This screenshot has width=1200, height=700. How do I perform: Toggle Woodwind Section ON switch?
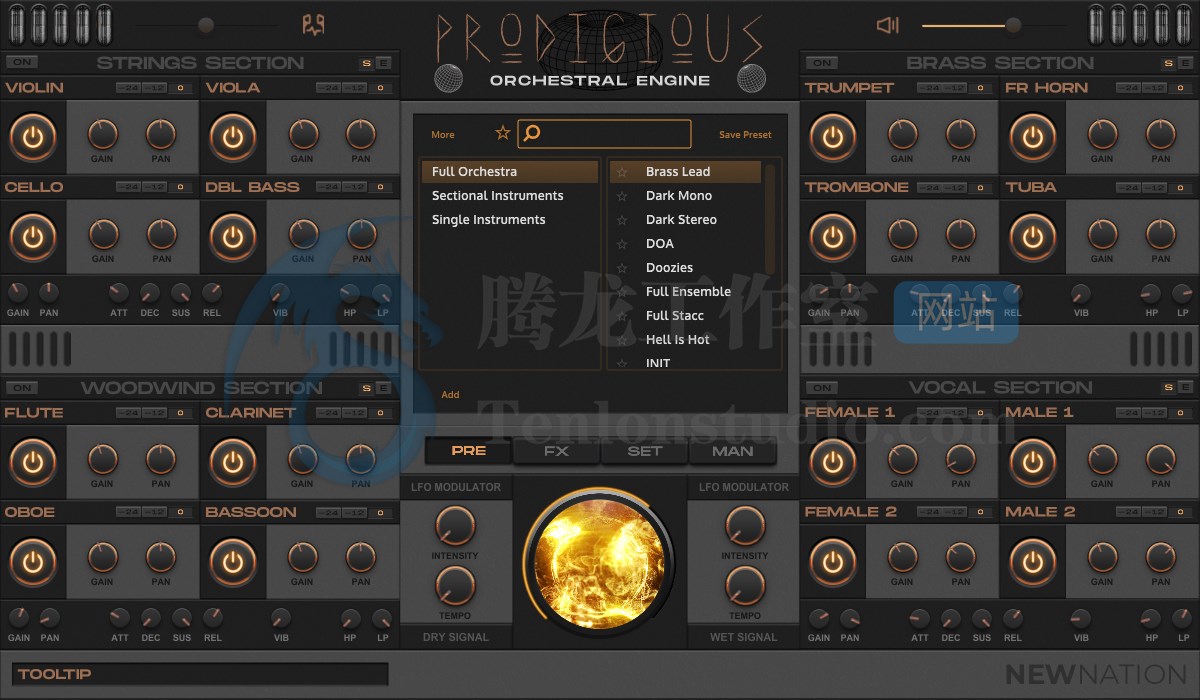click(x=22, y=387)
